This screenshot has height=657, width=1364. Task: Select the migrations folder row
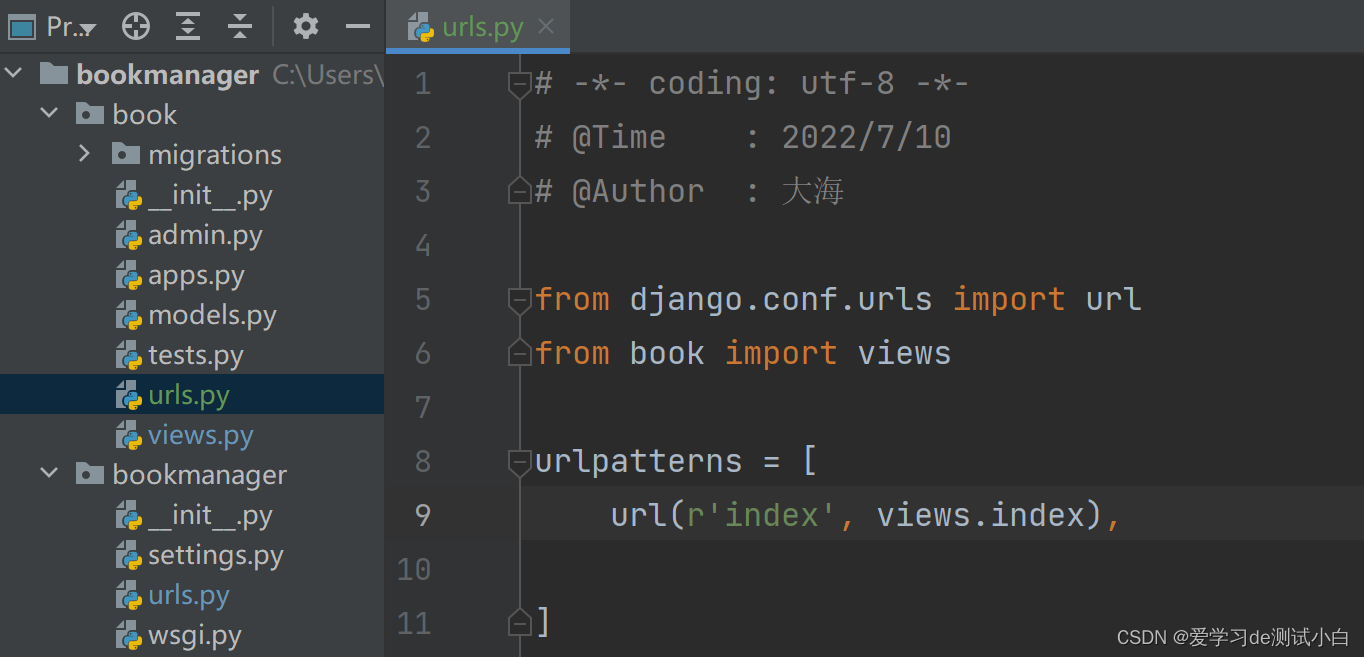click(192, 155)
